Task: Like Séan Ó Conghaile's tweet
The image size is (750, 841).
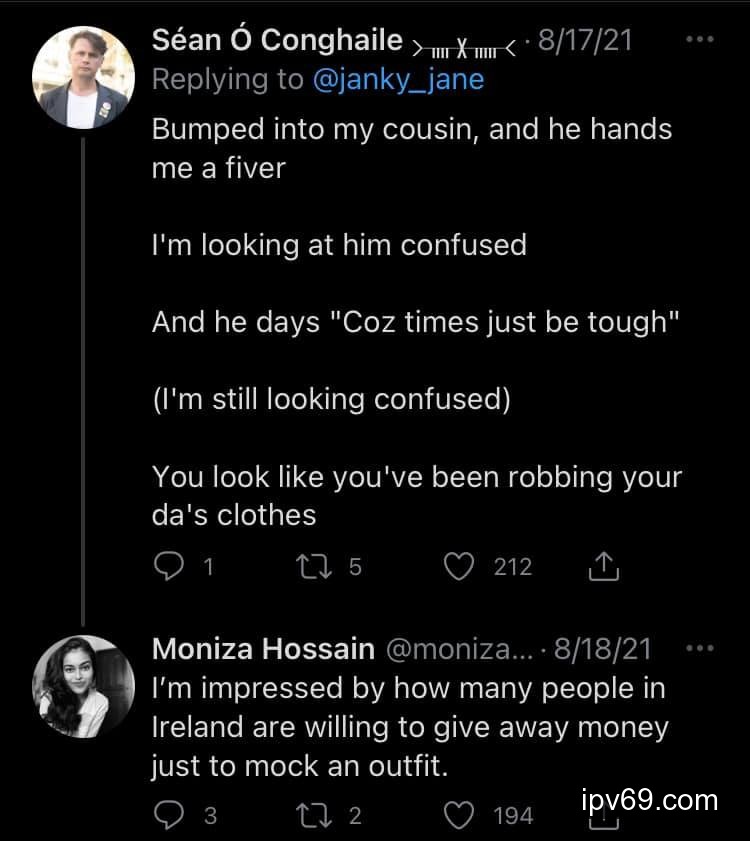Action: point(458,567)
